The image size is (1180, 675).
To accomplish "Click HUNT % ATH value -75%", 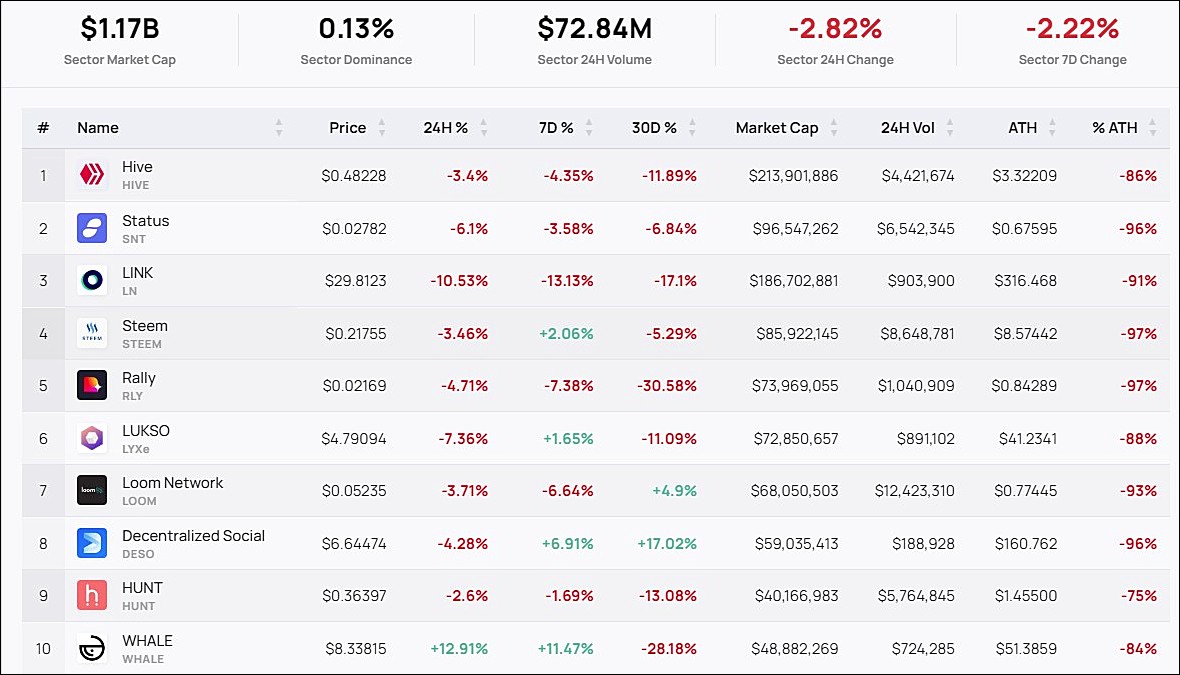I will tap(1139, 595).
